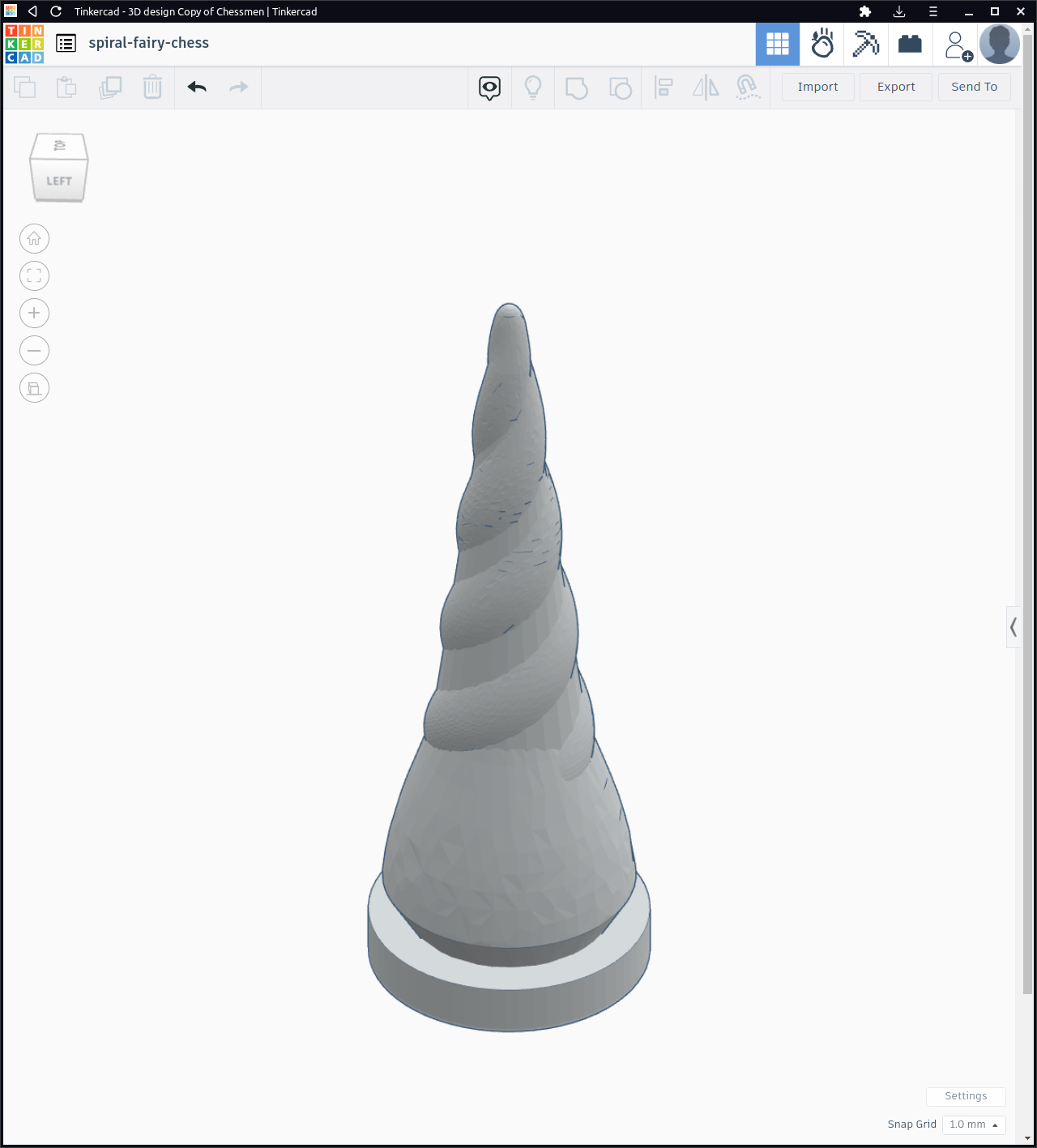The image size is (1037, 1148).
Task: Click the Copy tool
Action: [x=25, y=87]
